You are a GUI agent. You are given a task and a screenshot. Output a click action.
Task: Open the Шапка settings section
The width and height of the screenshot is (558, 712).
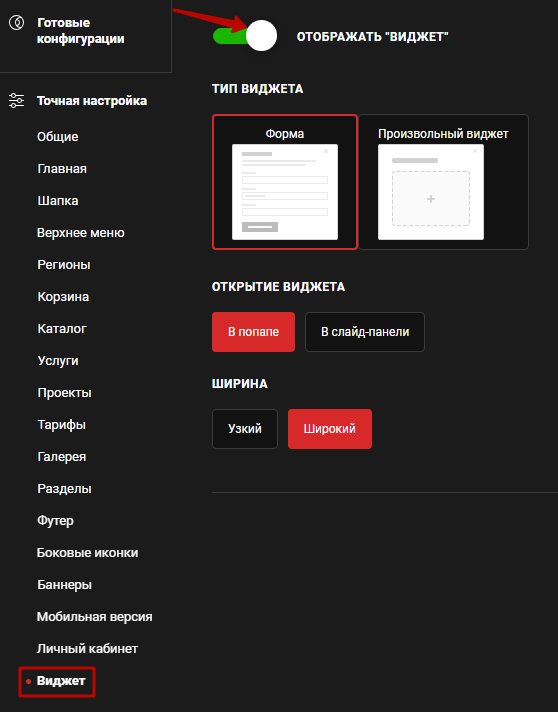point(58,201)
